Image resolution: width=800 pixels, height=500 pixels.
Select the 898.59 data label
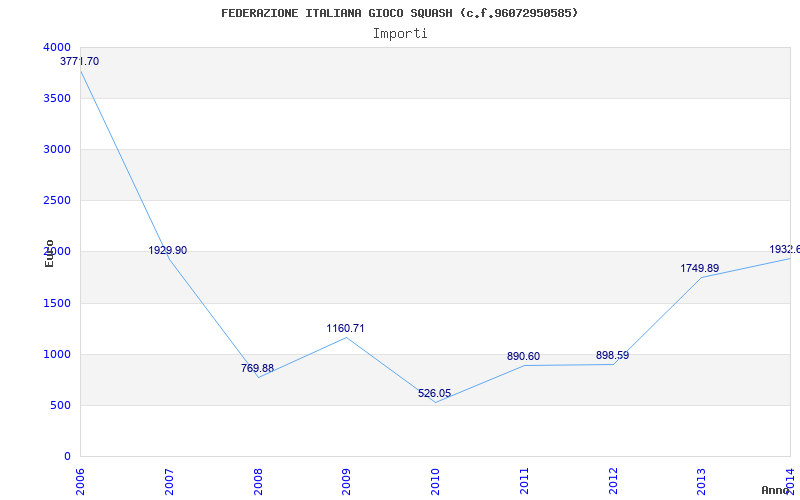point(612,355)
